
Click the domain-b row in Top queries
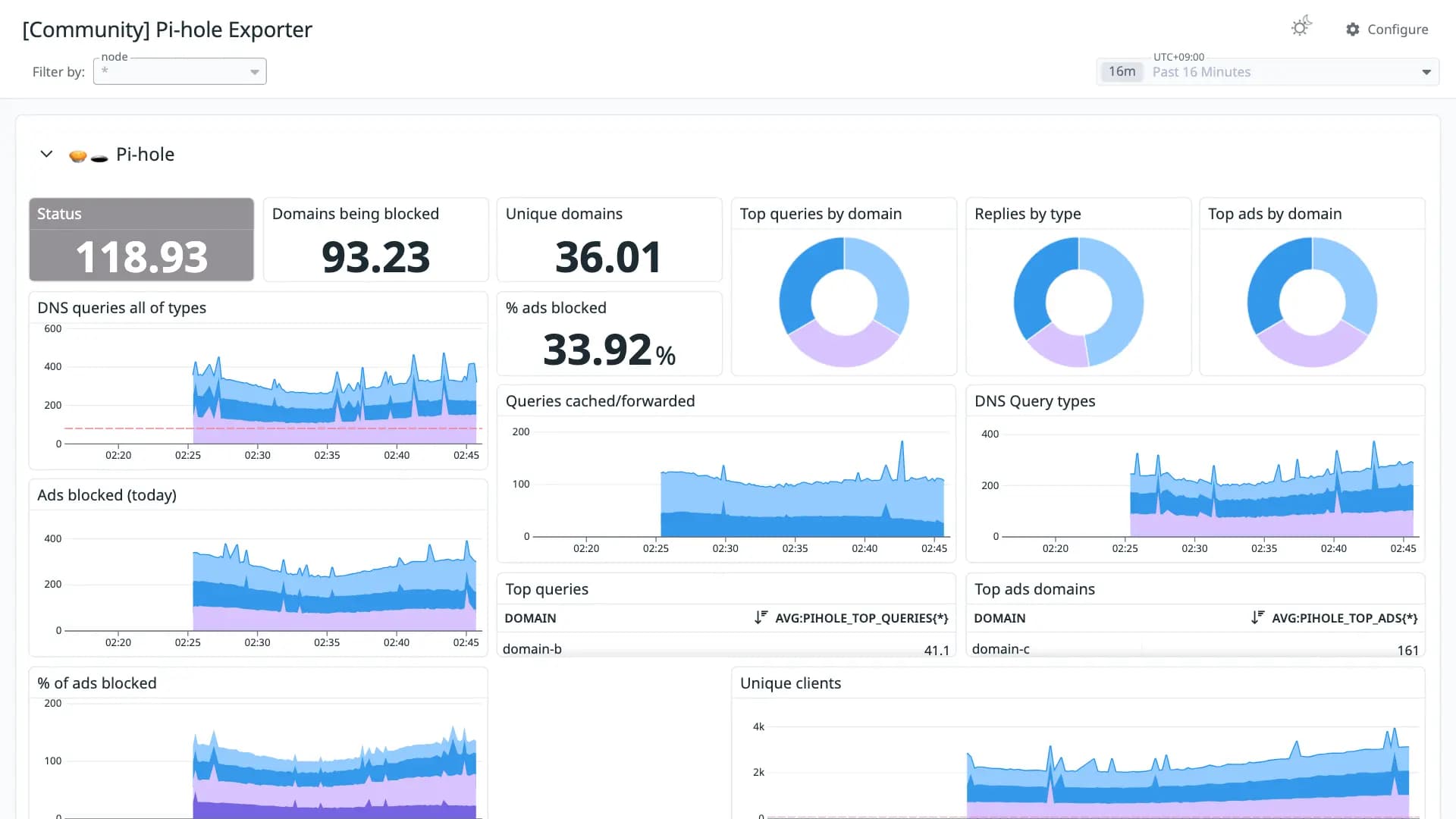pyautogui.click(x=726, y=649)
